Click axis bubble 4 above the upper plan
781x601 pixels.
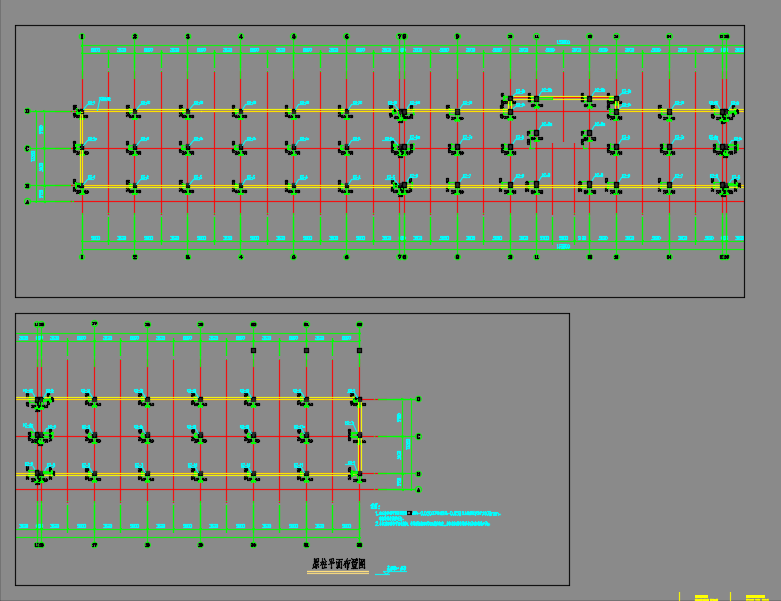pos(240,36)
